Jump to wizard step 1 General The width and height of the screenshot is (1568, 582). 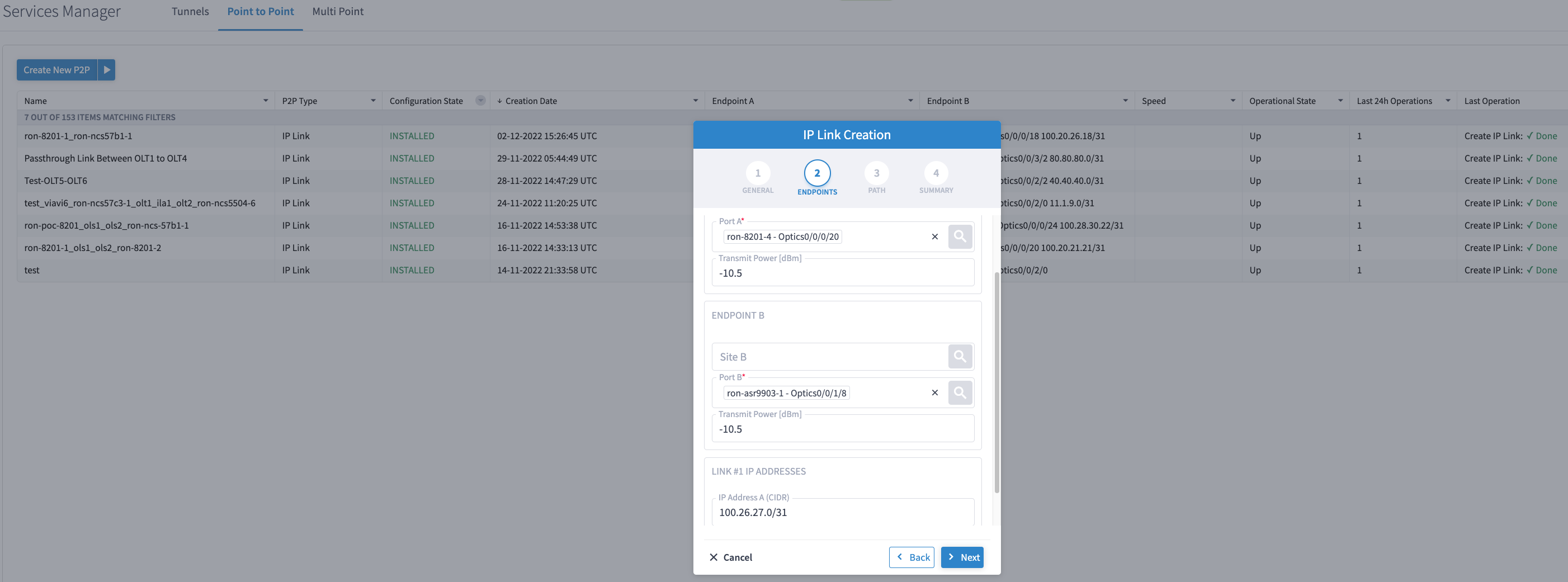click(x=758, y=173)
